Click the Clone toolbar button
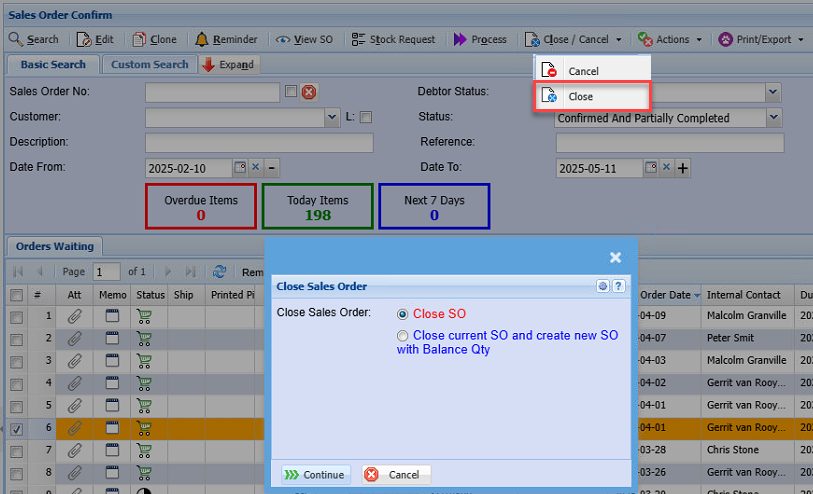 (155, 39)
